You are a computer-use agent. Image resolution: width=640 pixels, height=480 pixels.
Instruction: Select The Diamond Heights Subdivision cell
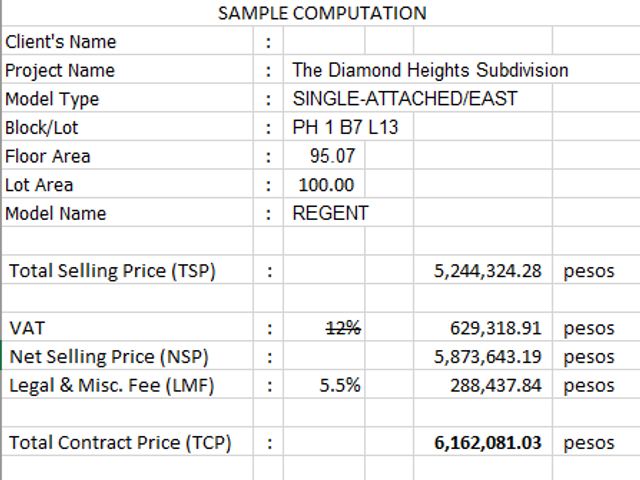(430, 70)
